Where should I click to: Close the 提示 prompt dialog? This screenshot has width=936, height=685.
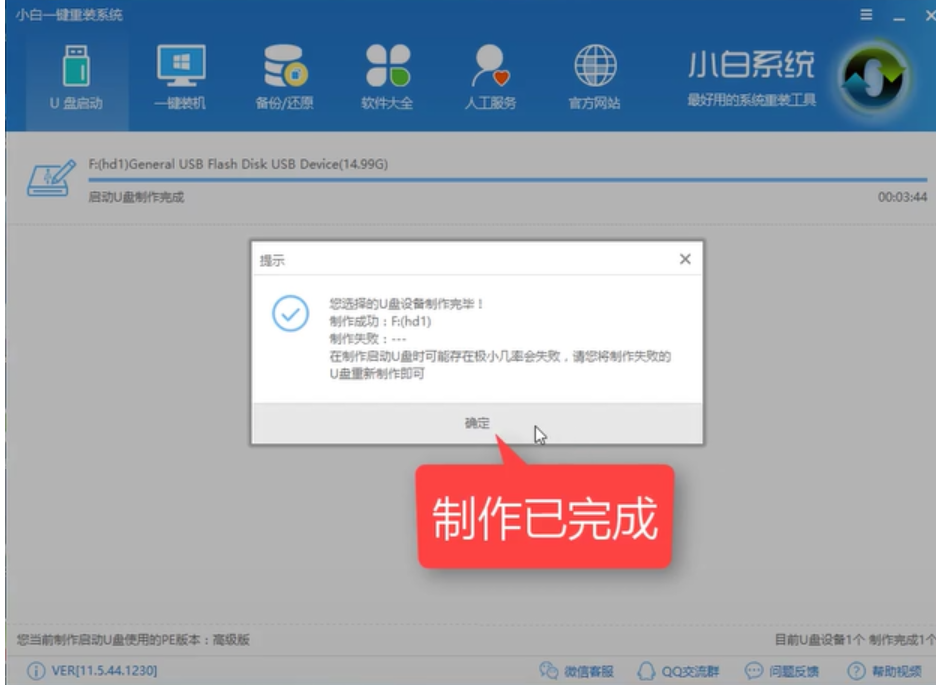pyautogui.click(x=685, y=258)
